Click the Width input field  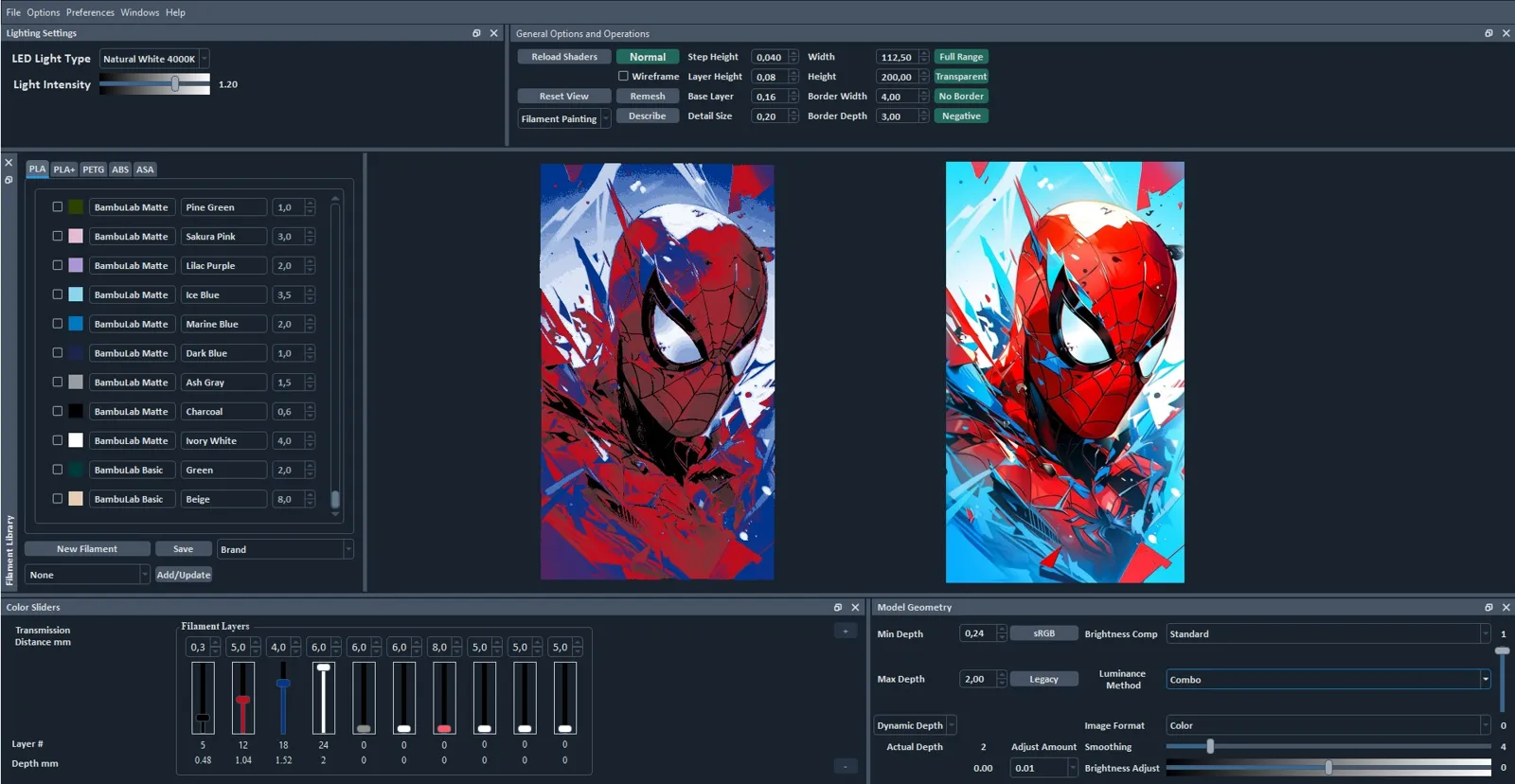tap(898, 57)
